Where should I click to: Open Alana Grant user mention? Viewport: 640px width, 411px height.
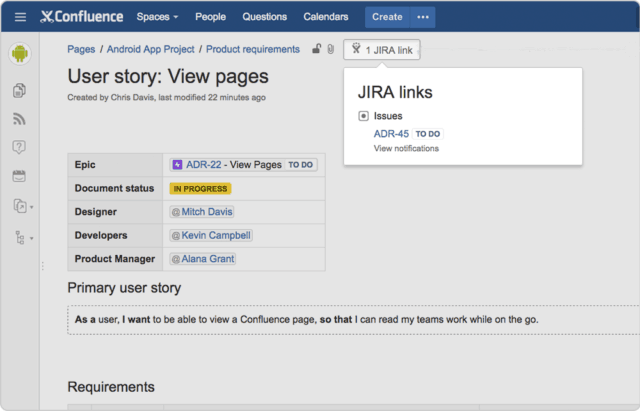pyautogui.click(x=203, y=259)
